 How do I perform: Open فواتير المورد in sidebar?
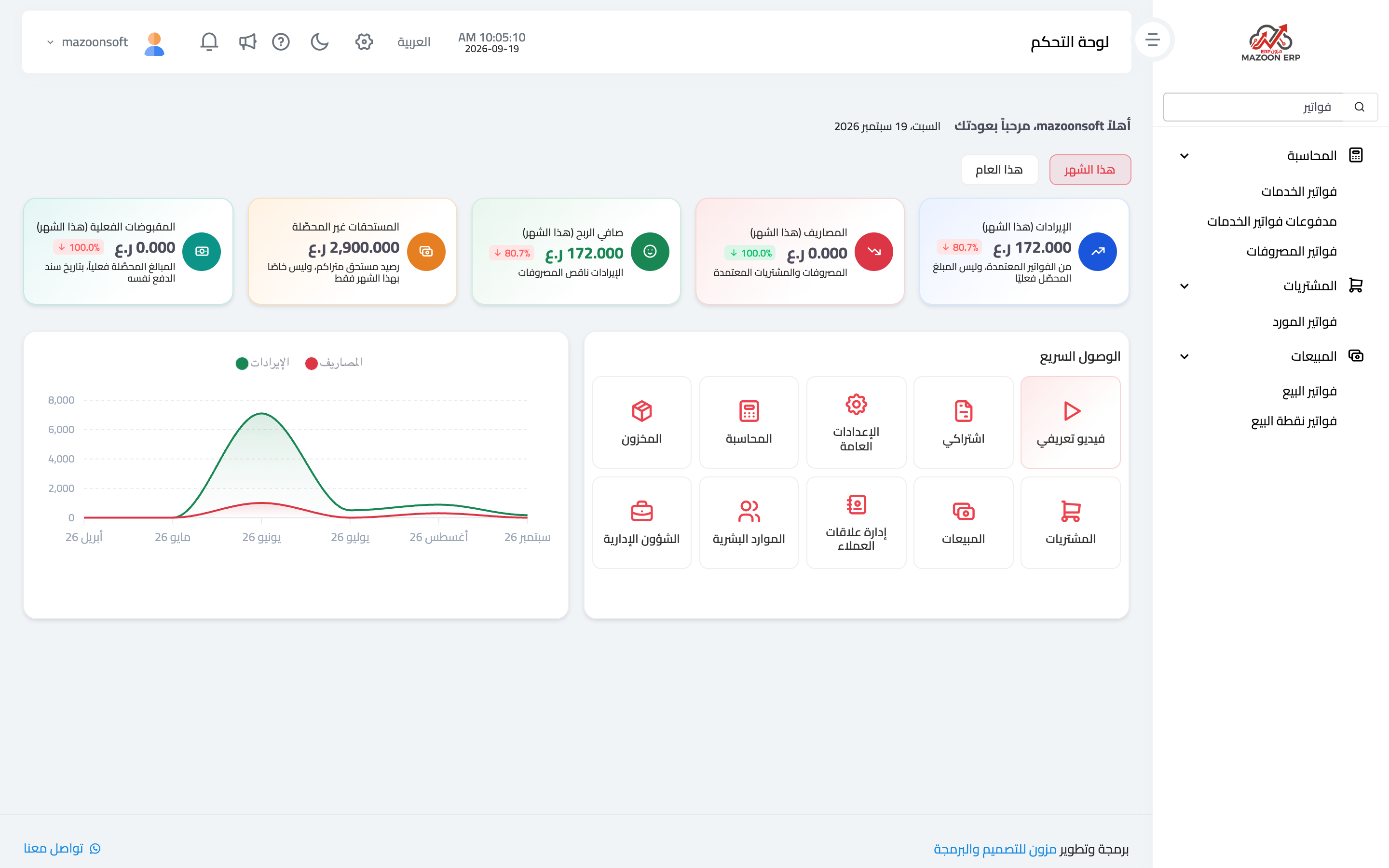coord(1305,322)
